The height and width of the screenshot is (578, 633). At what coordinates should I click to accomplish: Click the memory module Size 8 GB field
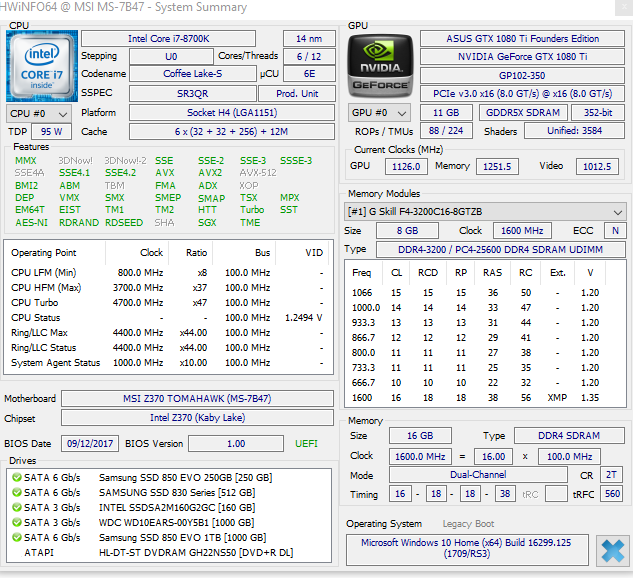(407, 231)
